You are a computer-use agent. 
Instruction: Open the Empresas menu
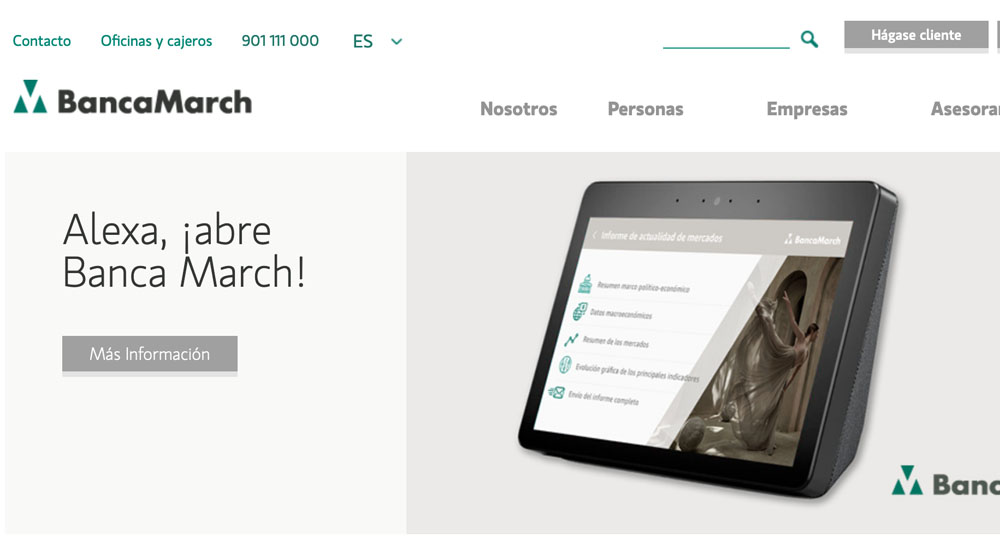click(x=807, y=109)
